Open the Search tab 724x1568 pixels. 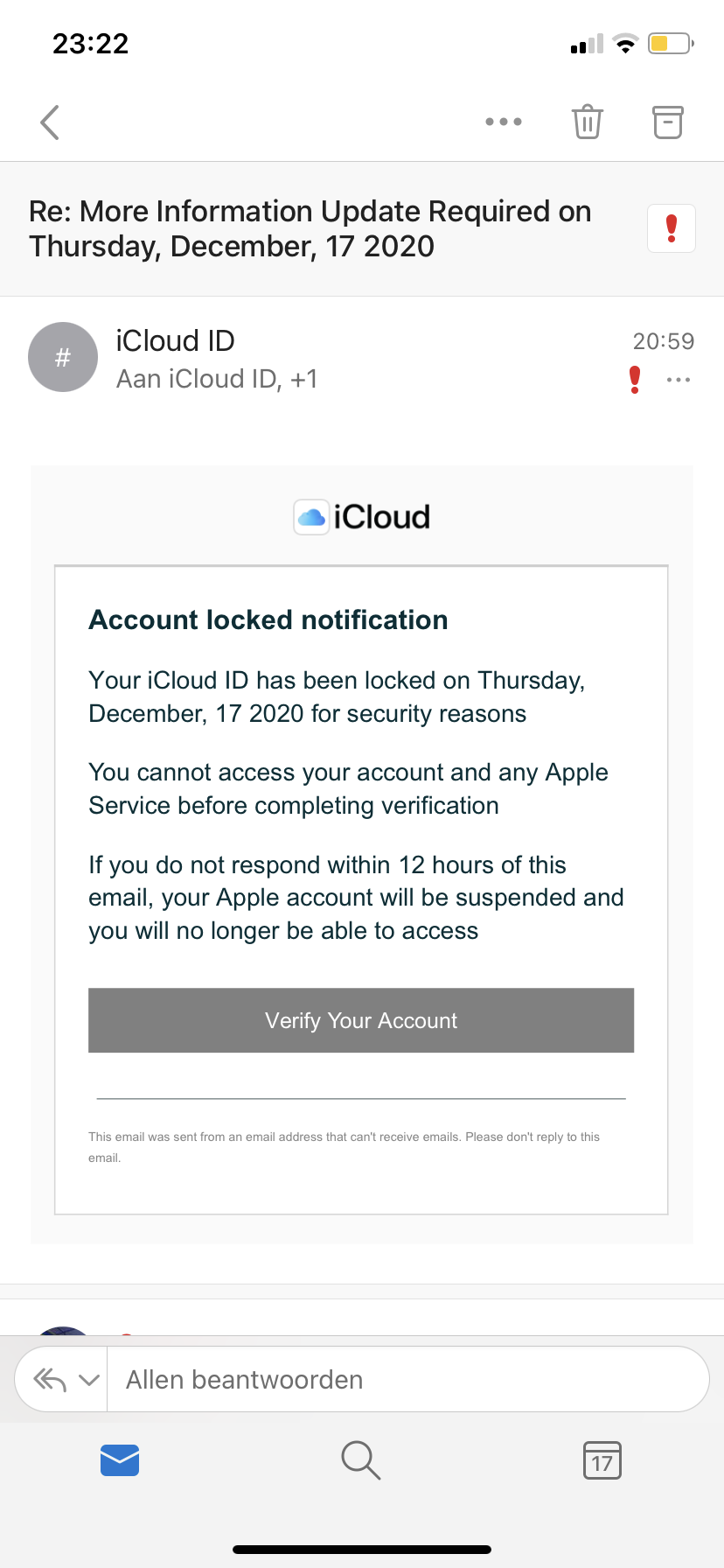coord(360,1460)
